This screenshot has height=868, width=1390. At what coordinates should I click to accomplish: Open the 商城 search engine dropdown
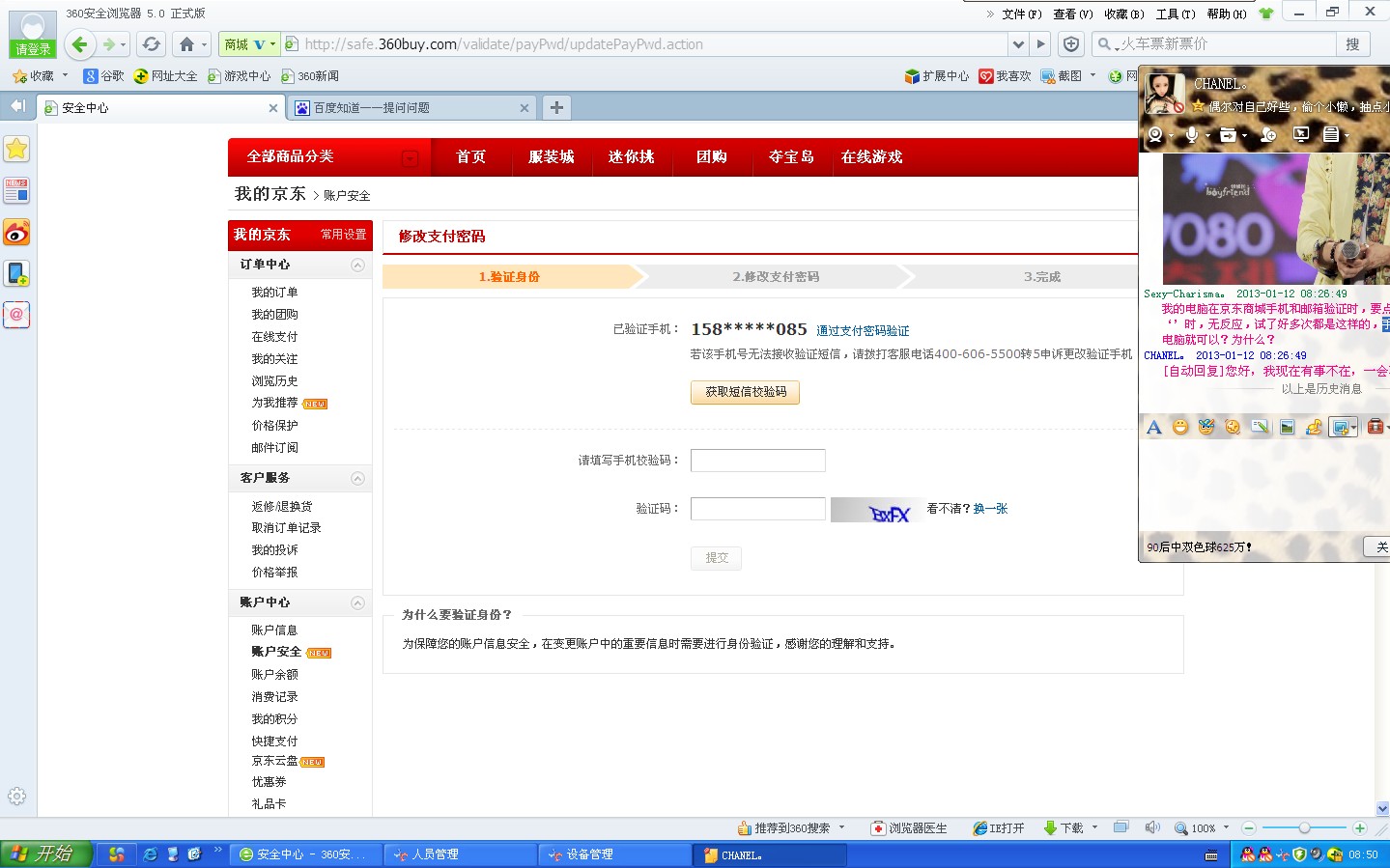[249, 43]
